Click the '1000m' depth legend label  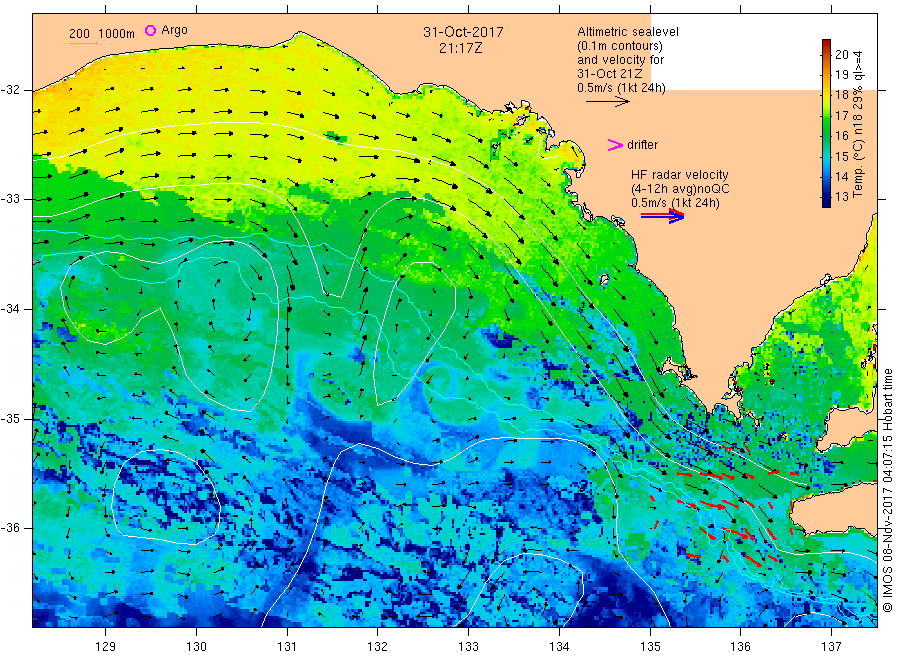click(117, 34)
